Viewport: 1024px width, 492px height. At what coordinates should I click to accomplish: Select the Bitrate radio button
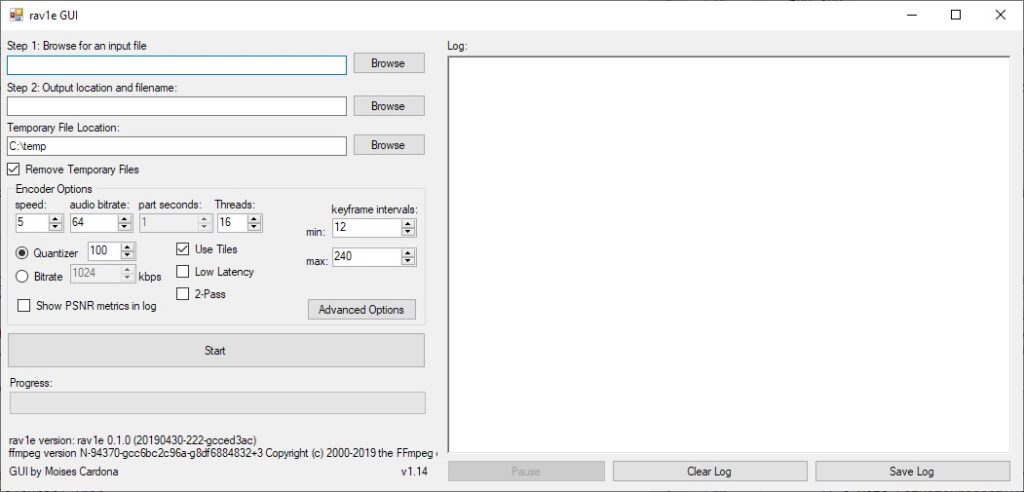22,276
